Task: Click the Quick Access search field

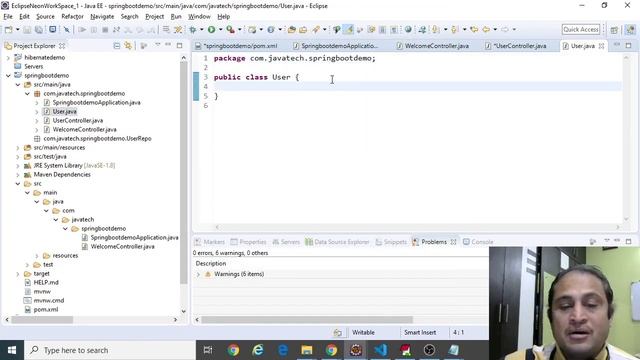Action: click(x=581, y=29)
